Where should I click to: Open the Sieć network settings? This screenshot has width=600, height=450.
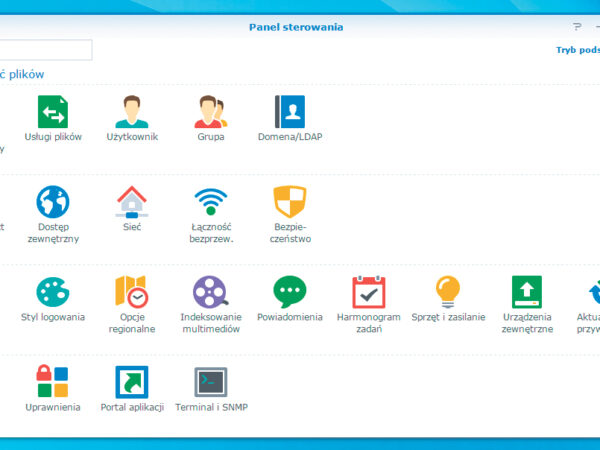click(x=132, y=203)
